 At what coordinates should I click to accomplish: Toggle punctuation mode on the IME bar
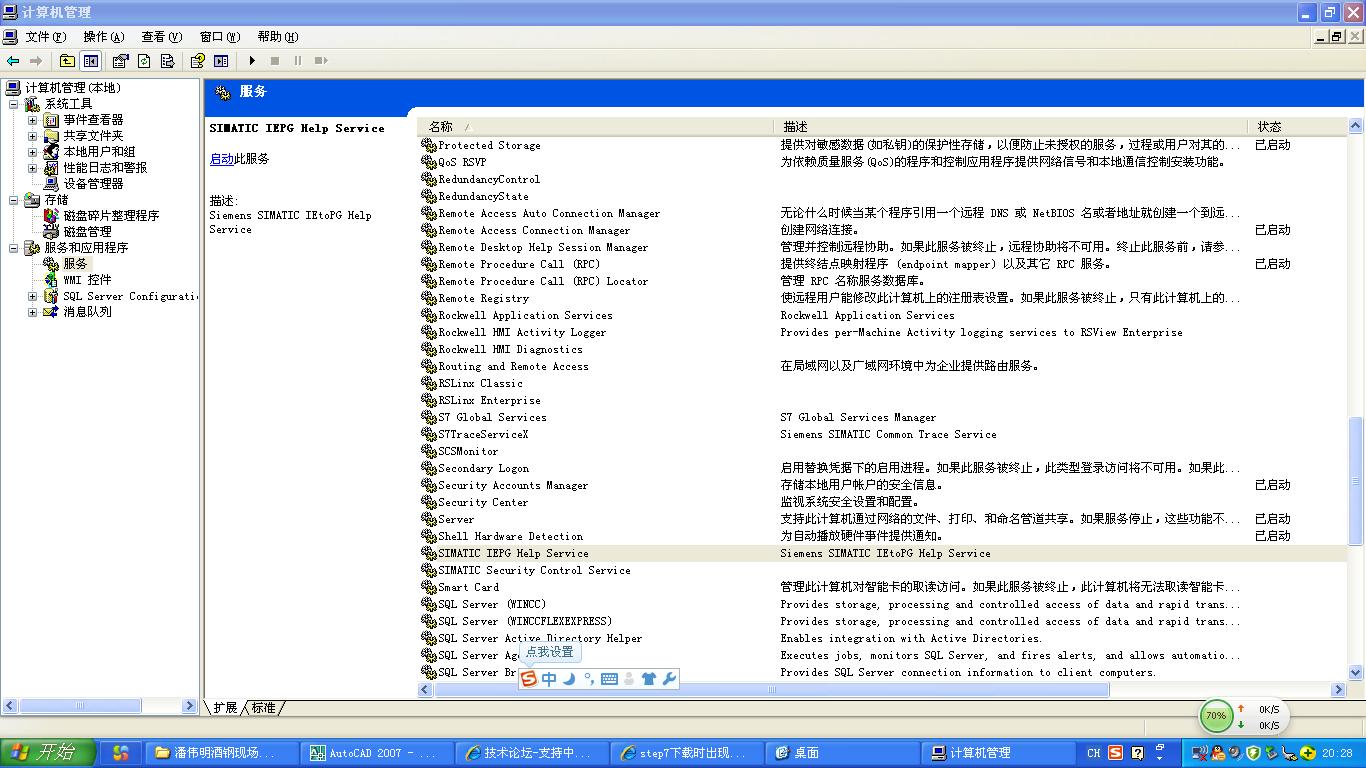click(589, 679)
